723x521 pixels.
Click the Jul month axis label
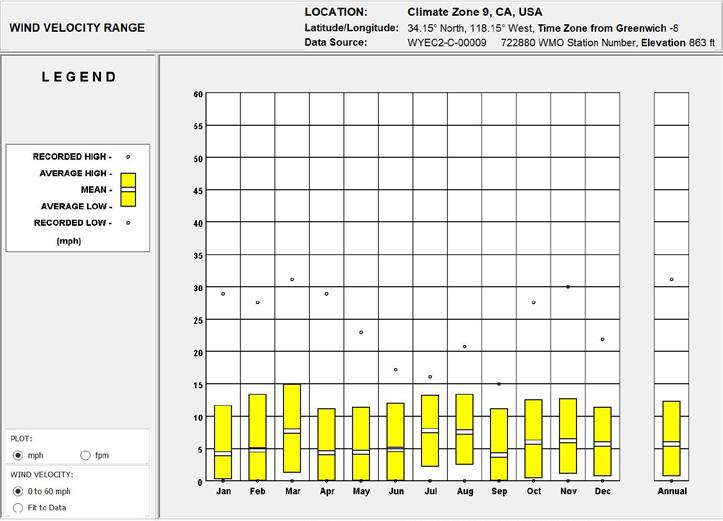click(430, 491)
